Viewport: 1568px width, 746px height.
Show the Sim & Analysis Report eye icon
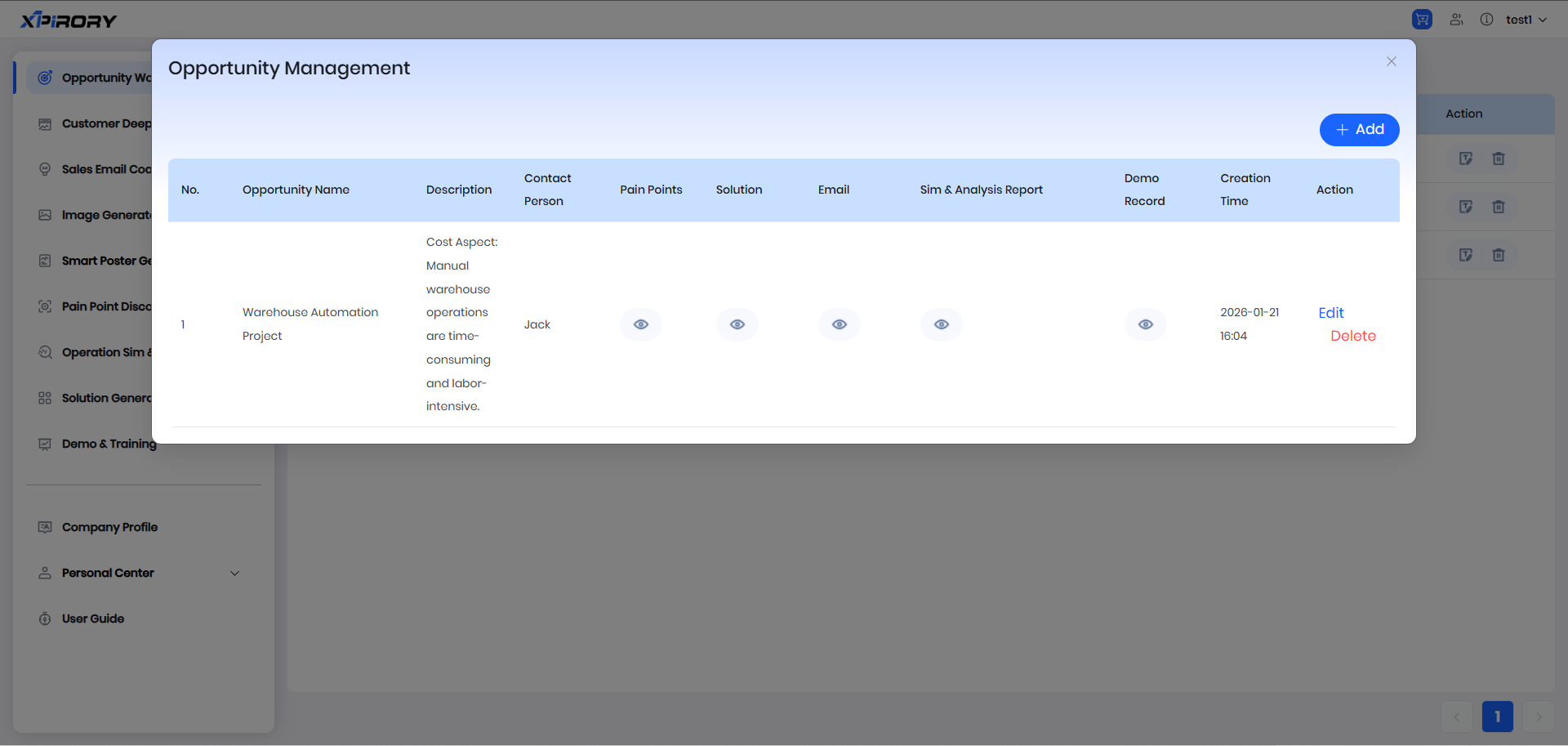[942, 324]
